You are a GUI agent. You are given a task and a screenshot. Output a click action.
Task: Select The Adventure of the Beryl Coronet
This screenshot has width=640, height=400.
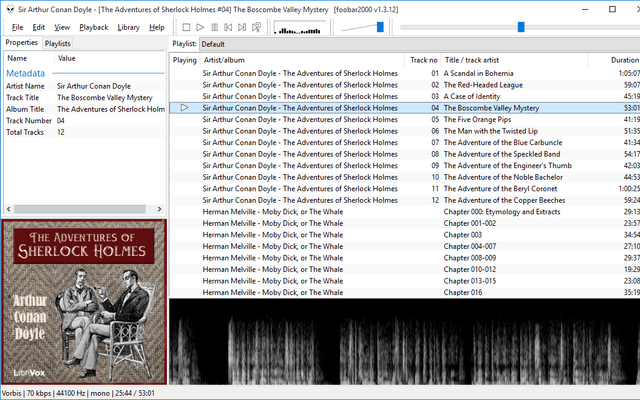(x=405, y=189)
